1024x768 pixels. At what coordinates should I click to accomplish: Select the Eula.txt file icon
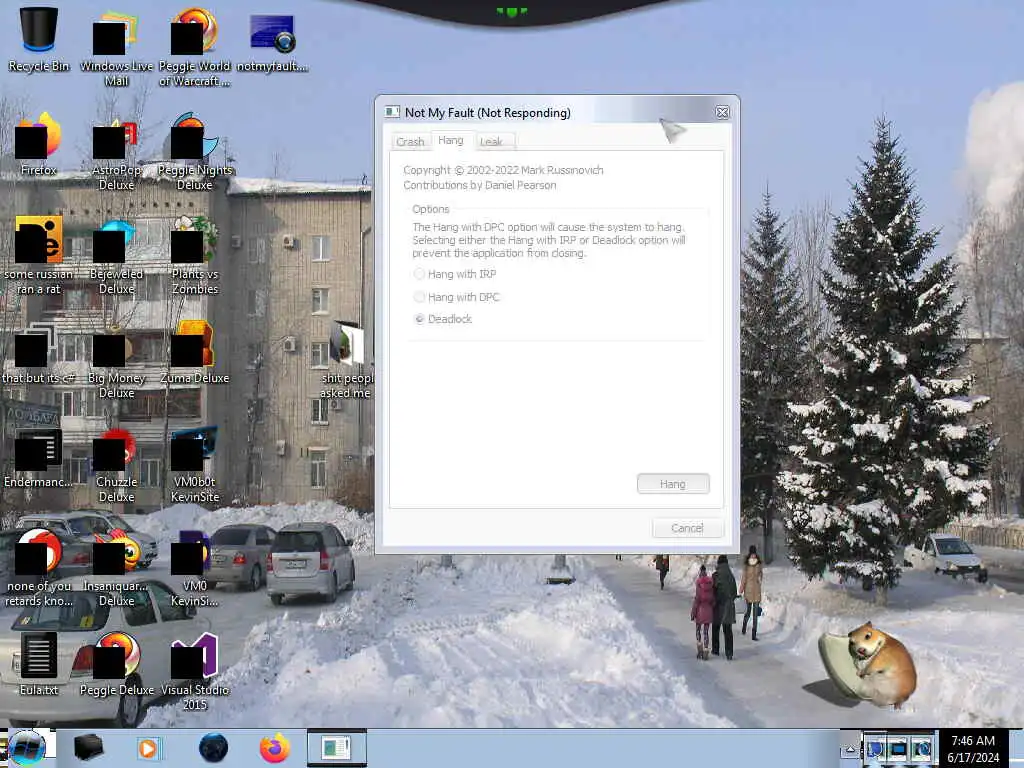(39, 662)
